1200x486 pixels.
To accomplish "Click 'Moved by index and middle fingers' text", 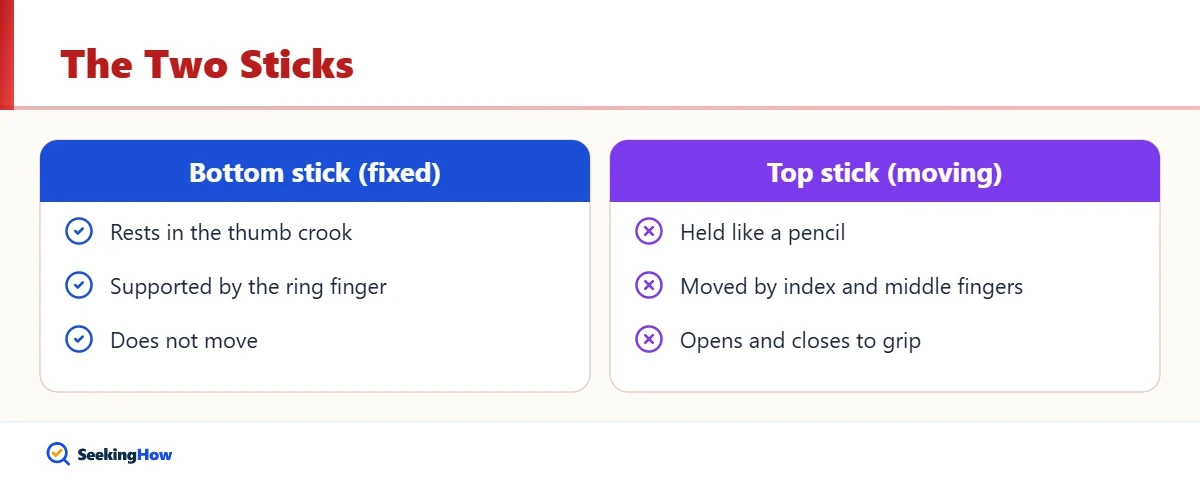I will (x=851, y=287).
